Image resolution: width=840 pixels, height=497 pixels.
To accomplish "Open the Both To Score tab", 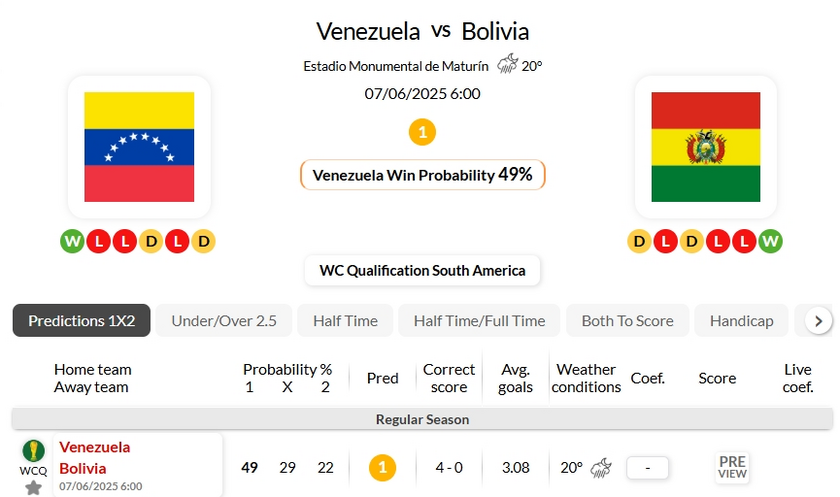I will coord(627,321).
